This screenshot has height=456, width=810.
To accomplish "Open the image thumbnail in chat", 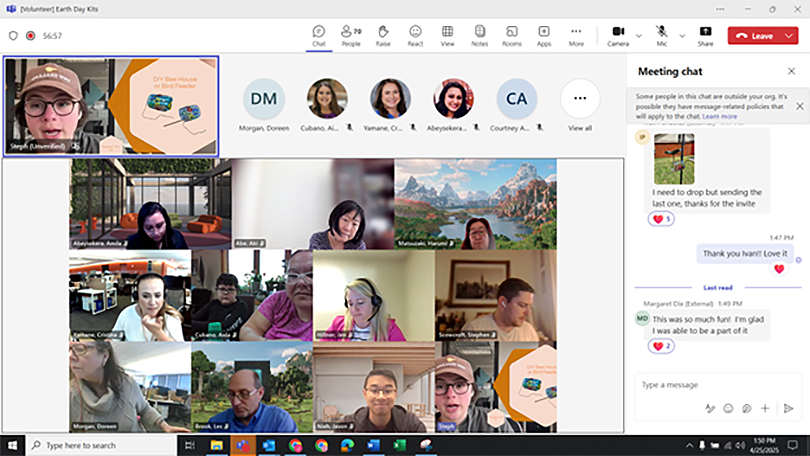I will tap(674, 158).
